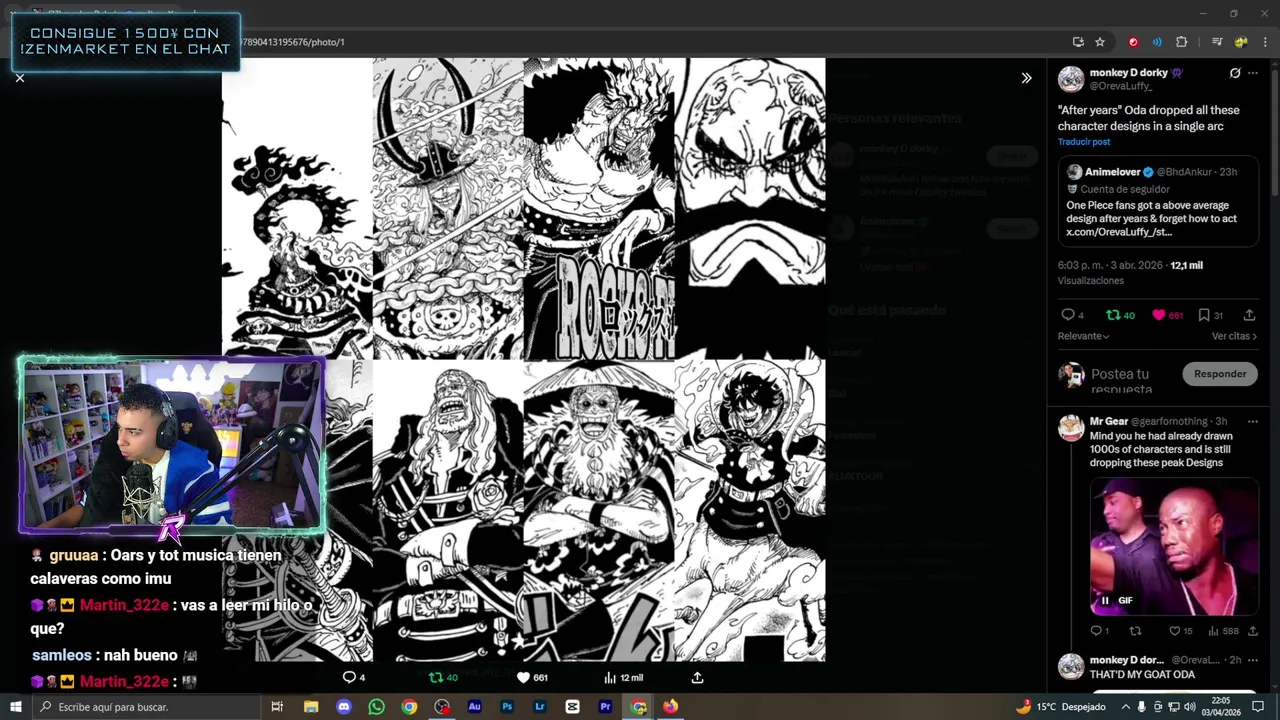Viewport: 1280px width, 720px height.
Task: Open monkey D dorky's profile avatar
Action: [1071, 79]
